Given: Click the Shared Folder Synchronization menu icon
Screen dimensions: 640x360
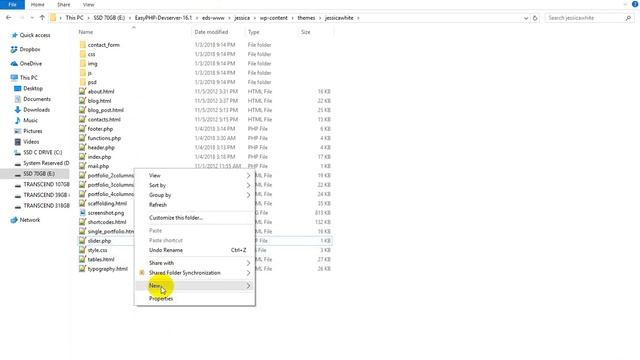Looking at the screenshot, I should [142, 273].
